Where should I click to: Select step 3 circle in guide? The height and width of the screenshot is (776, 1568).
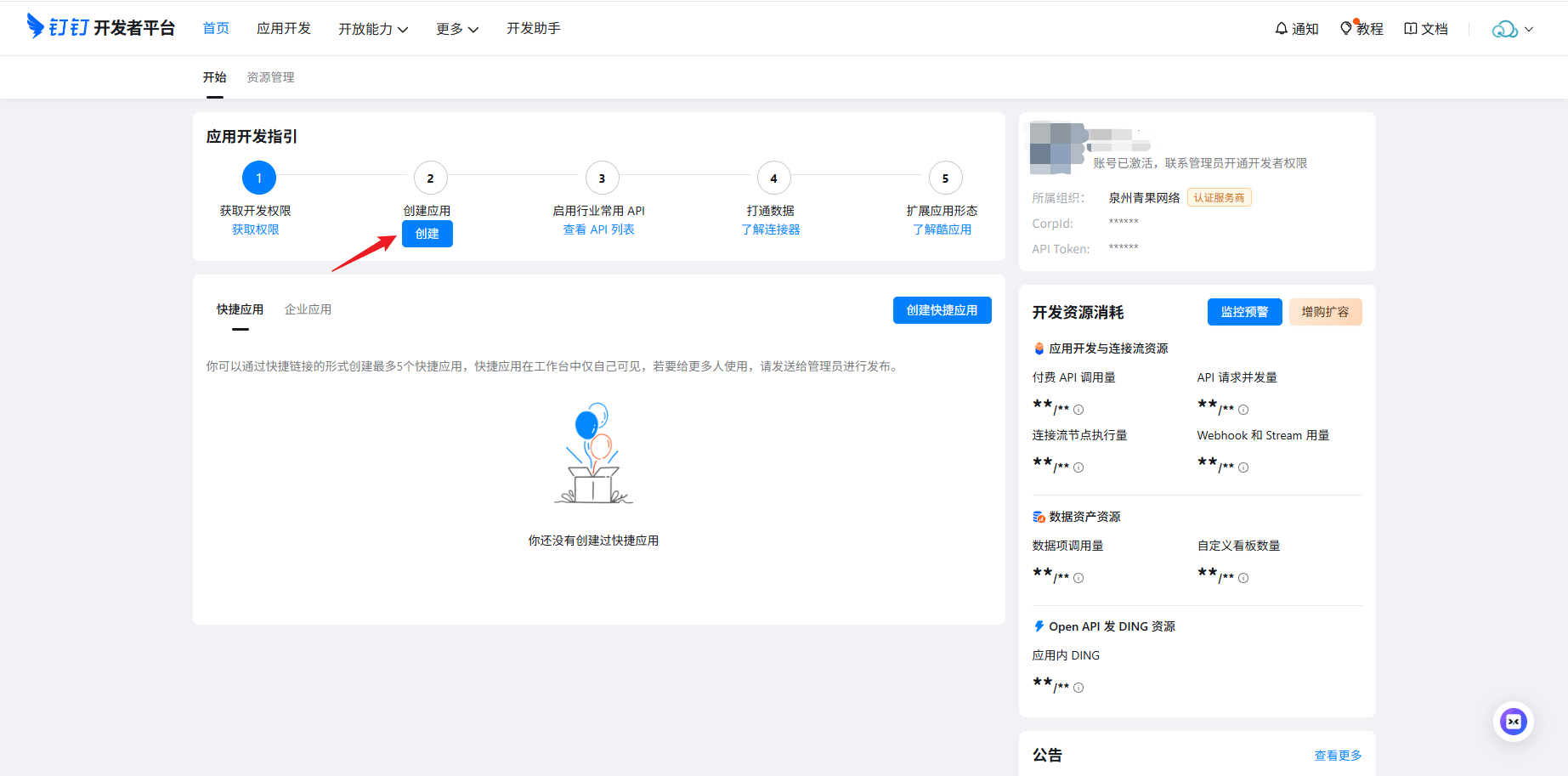point(602,178)
